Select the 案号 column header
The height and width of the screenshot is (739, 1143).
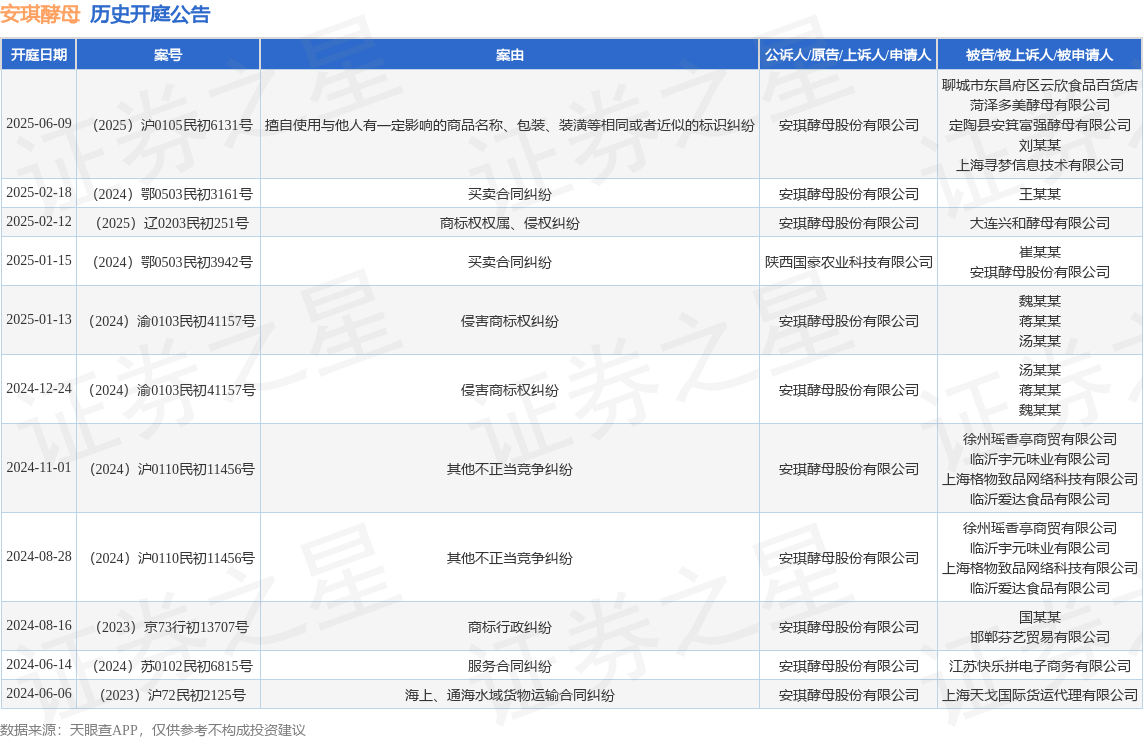(168, 55)
